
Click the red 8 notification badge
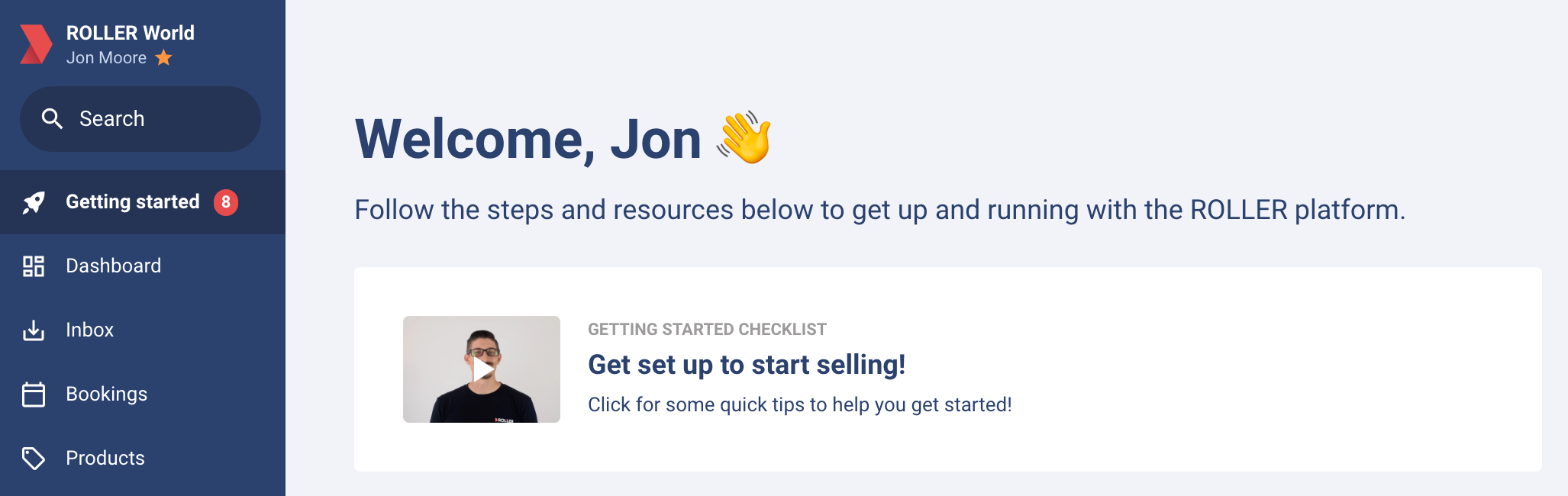coord(225,202)
